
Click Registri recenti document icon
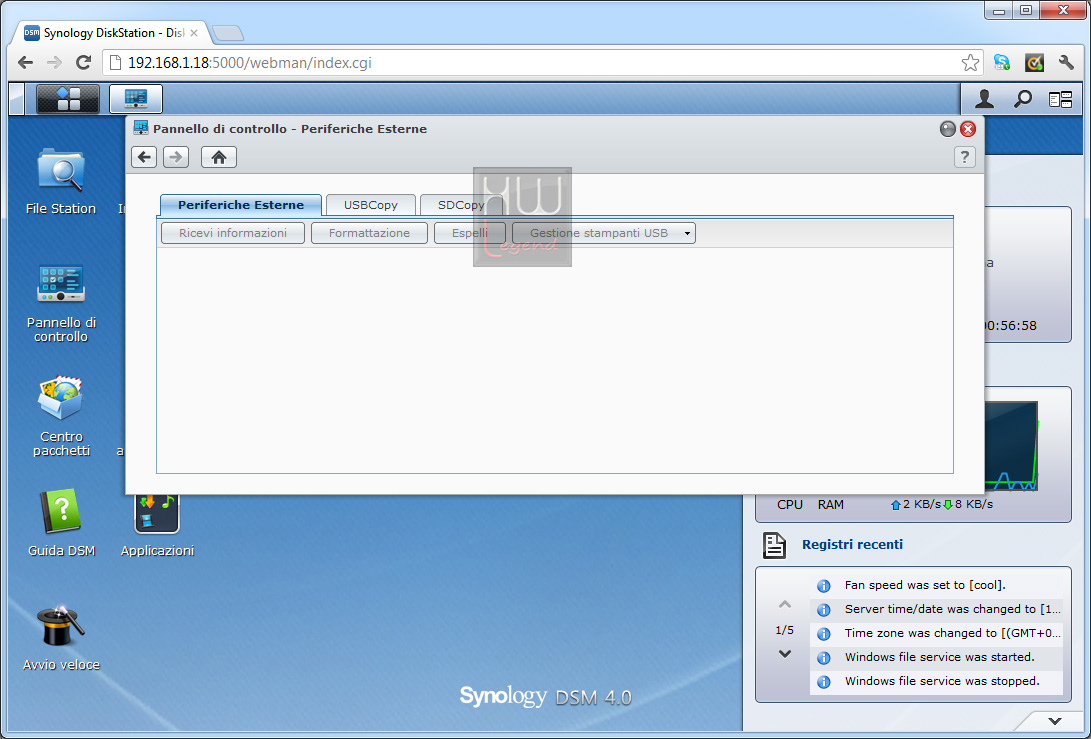click(774, 546)
